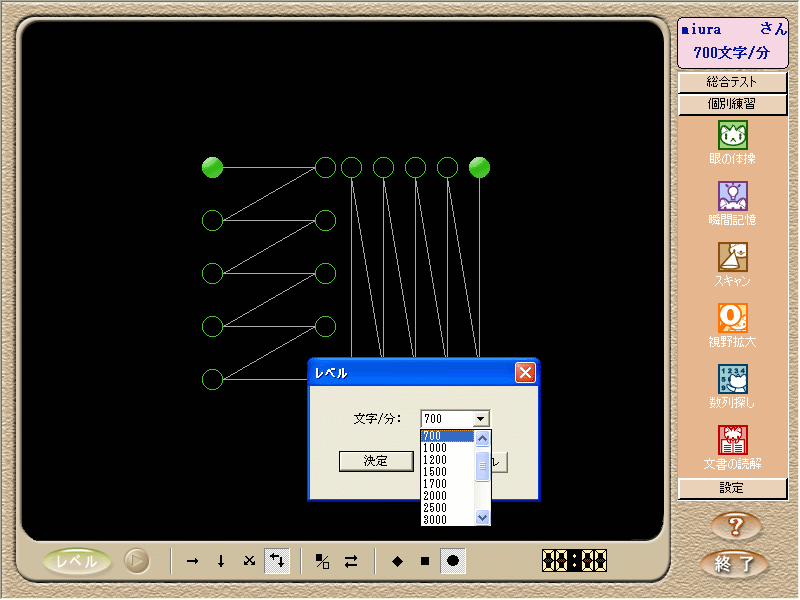Select the right arrow movement pattern

point(192,561)
